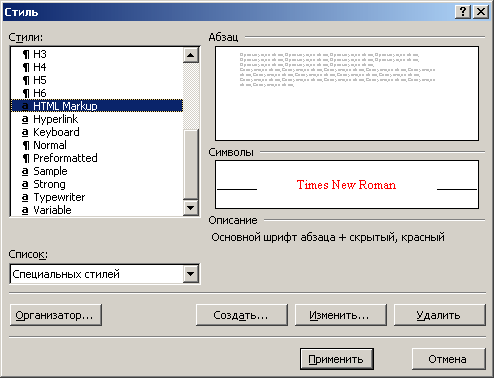Click the Times New Roman character preview
The image size is (494, 378).
(x=347, y=185)
